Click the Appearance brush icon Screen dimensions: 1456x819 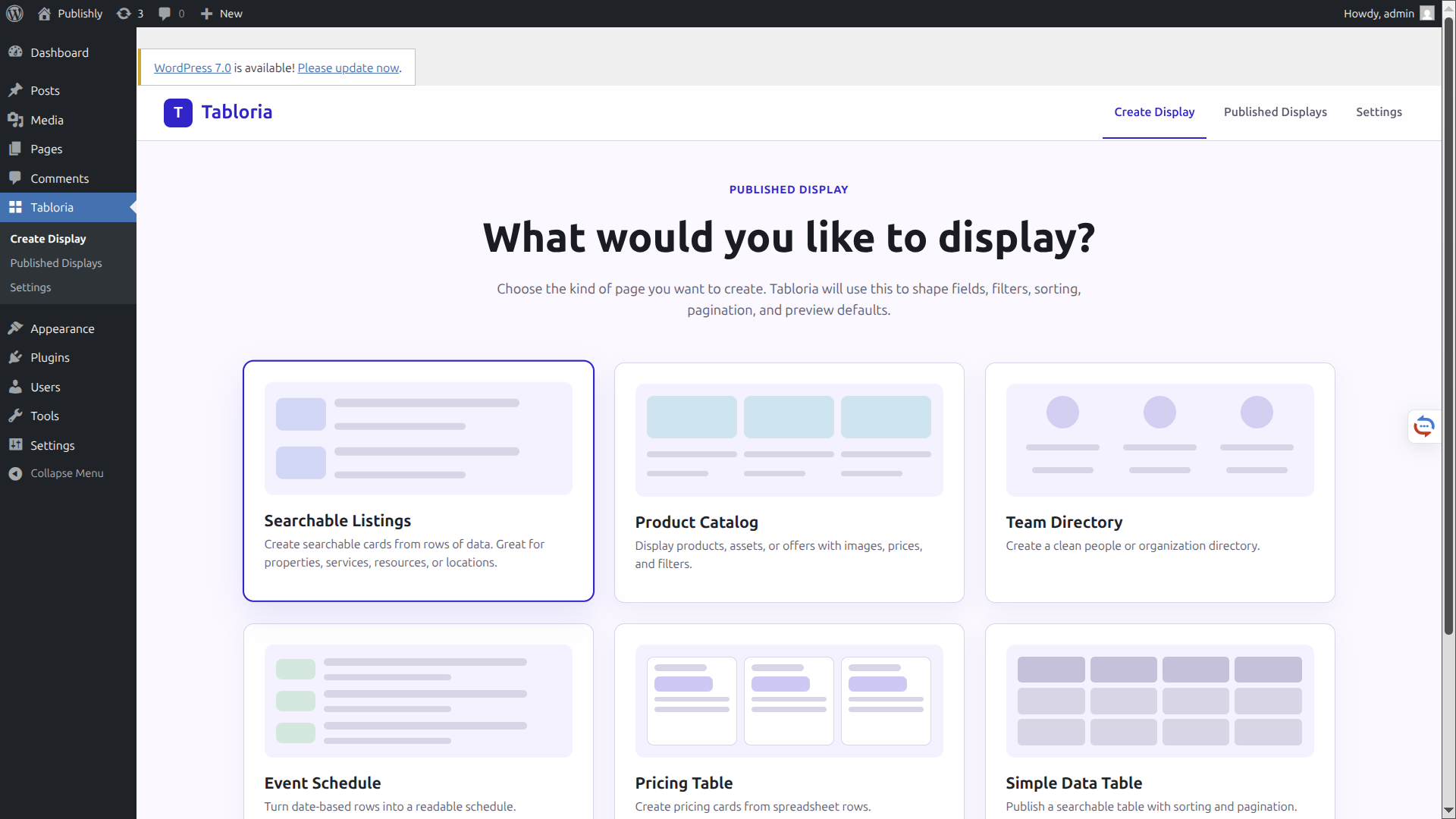(15, 328)
